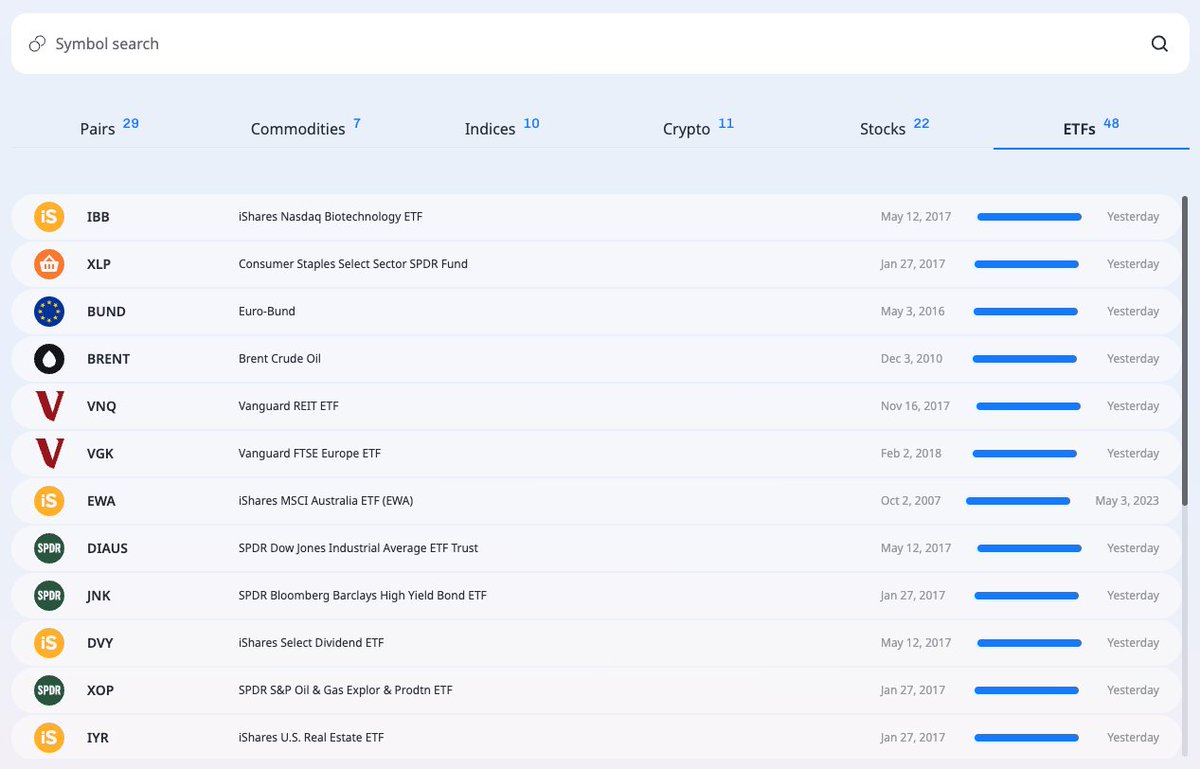
Task: Click "Consumer Staples Select Sector SPDR Fund"
Action: point(353,264)
